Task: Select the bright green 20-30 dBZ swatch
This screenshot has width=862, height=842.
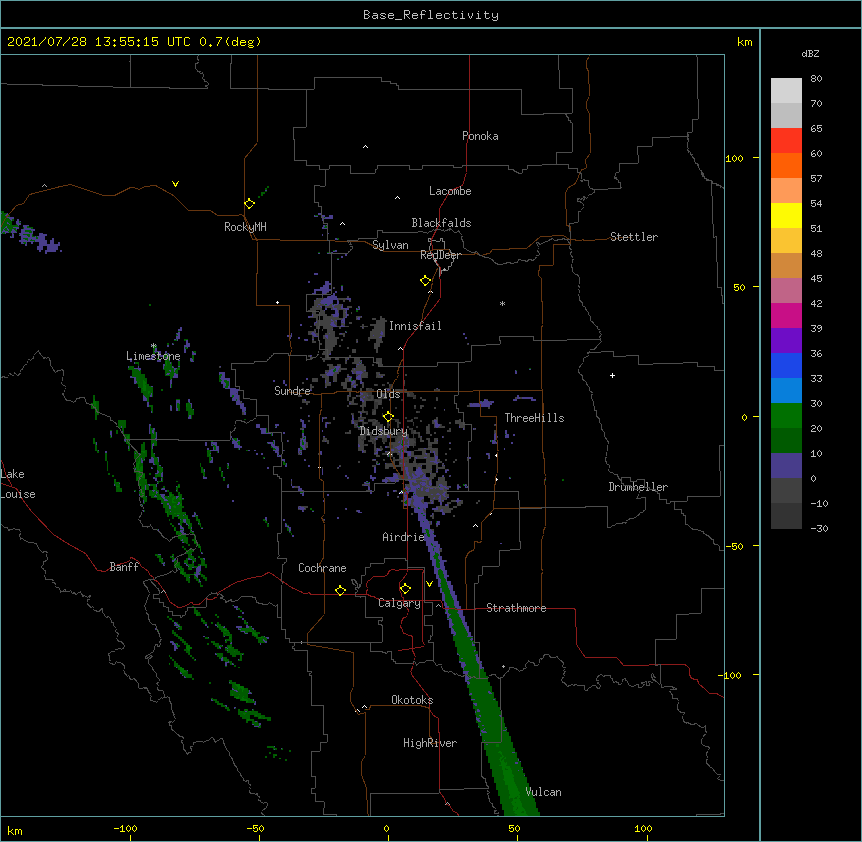Action: pos(786,416)
